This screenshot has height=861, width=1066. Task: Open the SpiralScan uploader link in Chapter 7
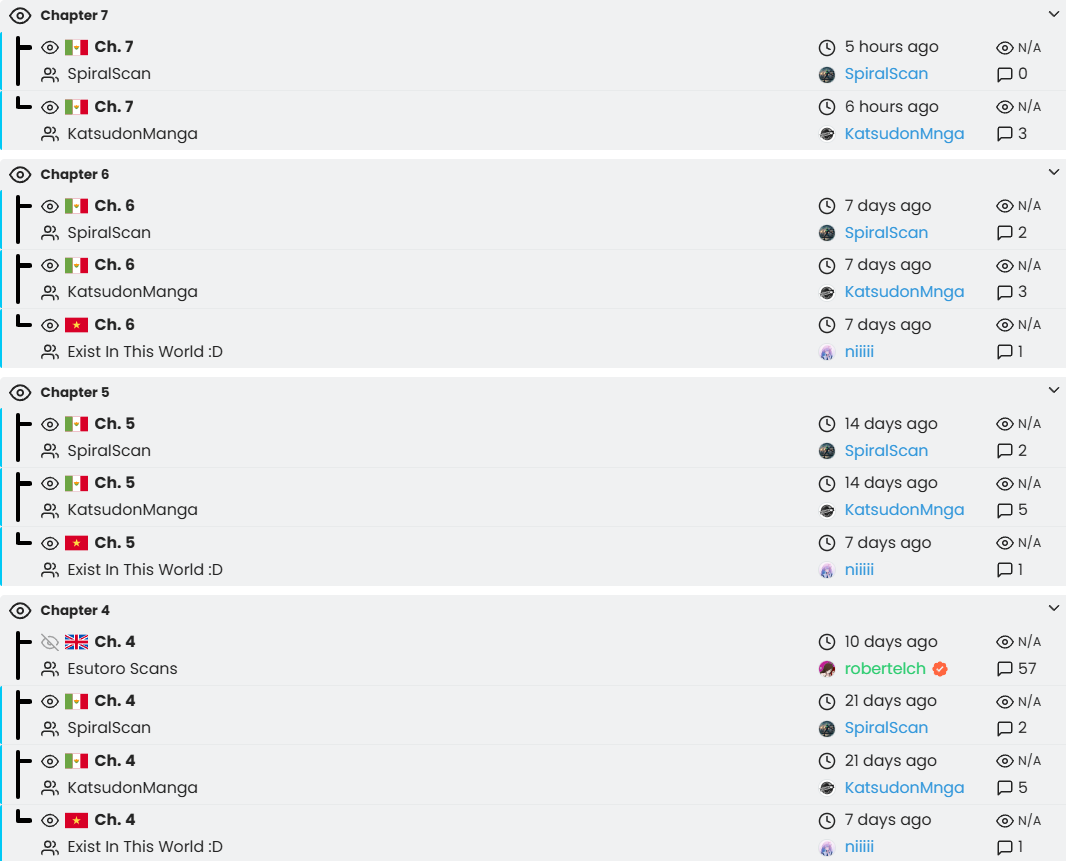886,74
